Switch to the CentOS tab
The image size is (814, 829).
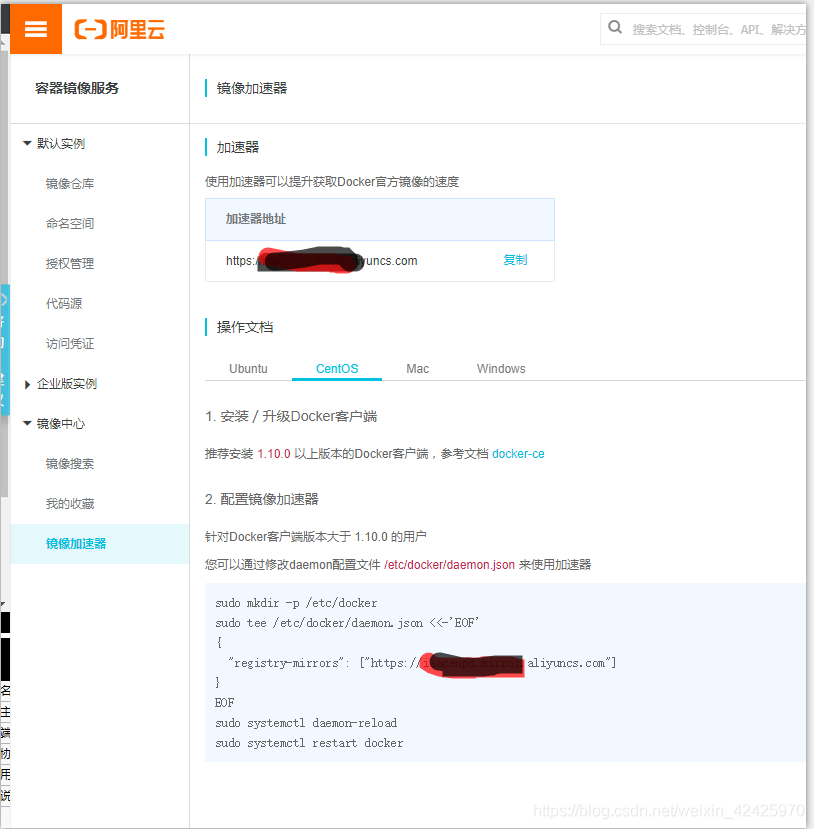click(337, 369)
